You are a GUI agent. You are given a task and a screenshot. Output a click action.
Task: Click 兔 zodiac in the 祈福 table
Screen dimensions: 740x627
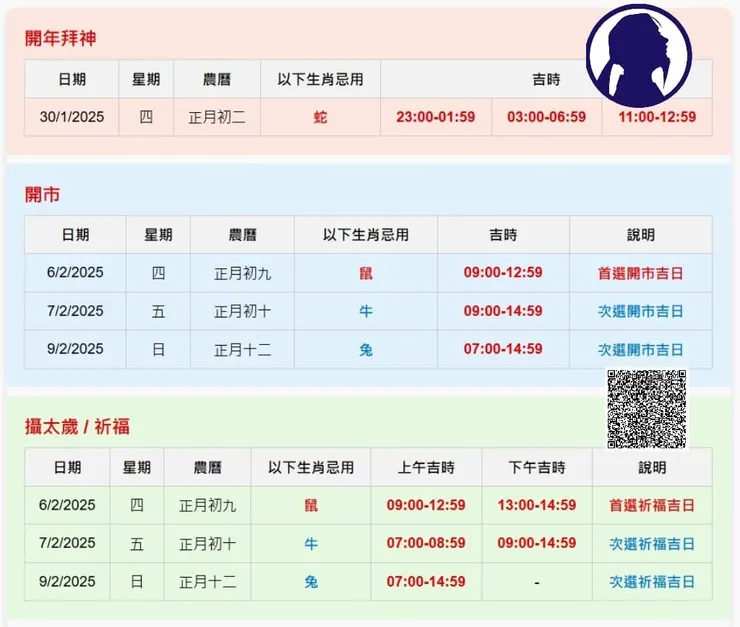click(x=311, y=582)
